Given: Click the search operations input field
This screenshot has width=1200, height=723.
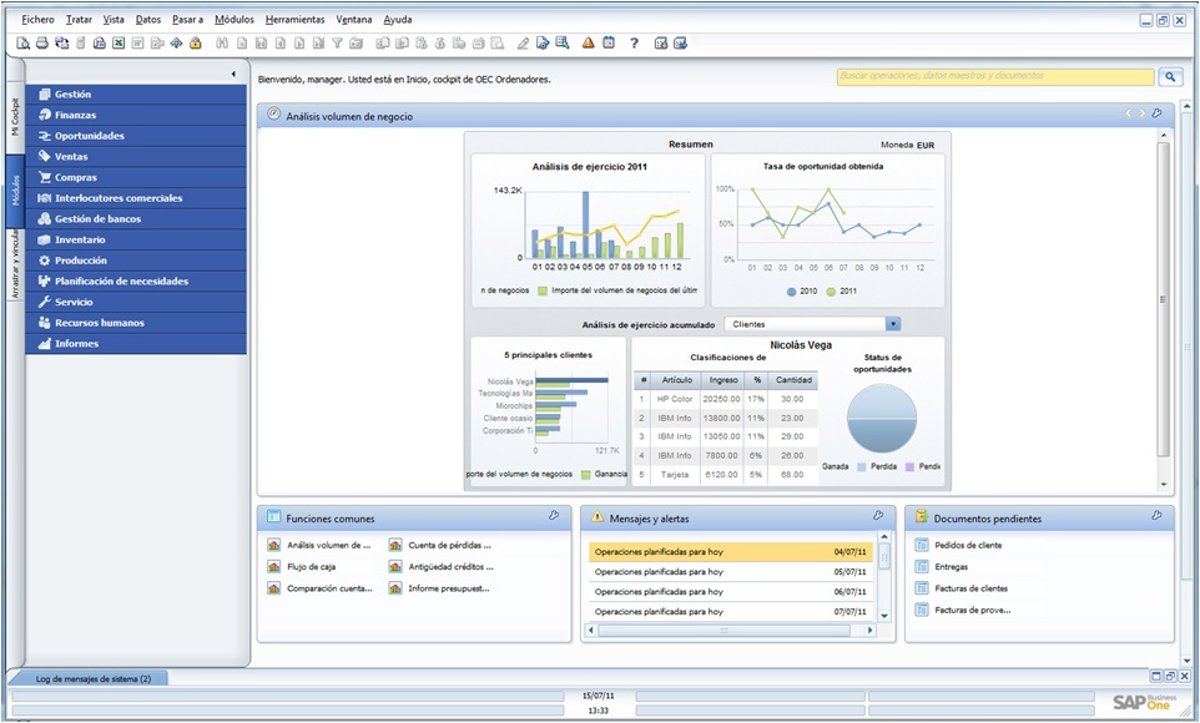Looking at the screenshot, I should tap(995, 76).
